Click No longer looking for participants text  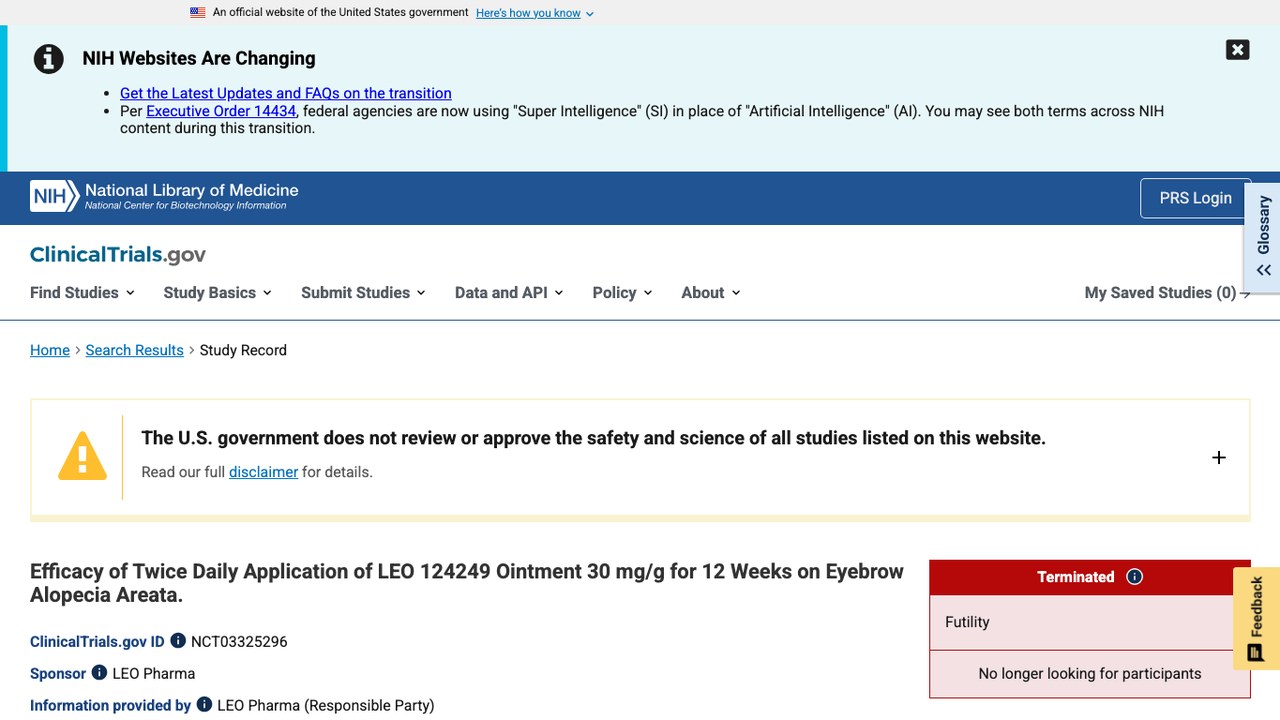[1090, 674]
